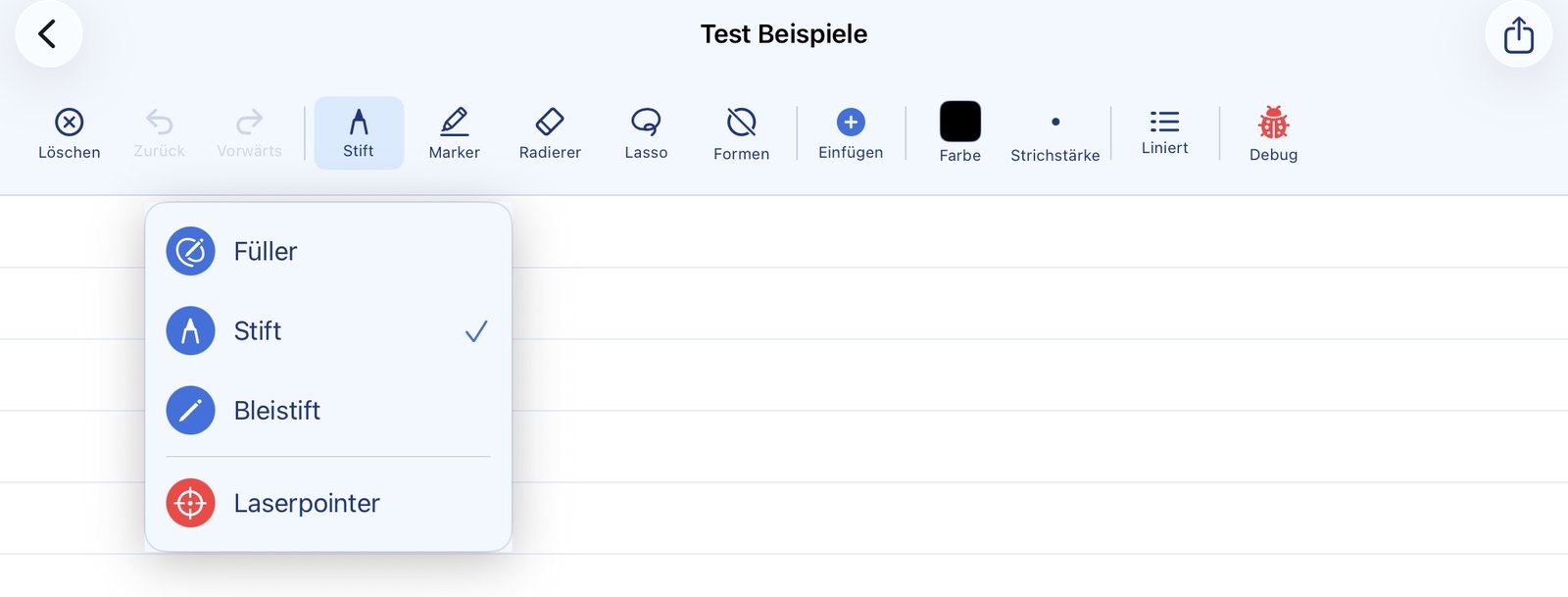This screenshot has height=597, width=1568.
Task: Select the Formen shapes tool
Action: pyautogui.click(x=741, y=132)
